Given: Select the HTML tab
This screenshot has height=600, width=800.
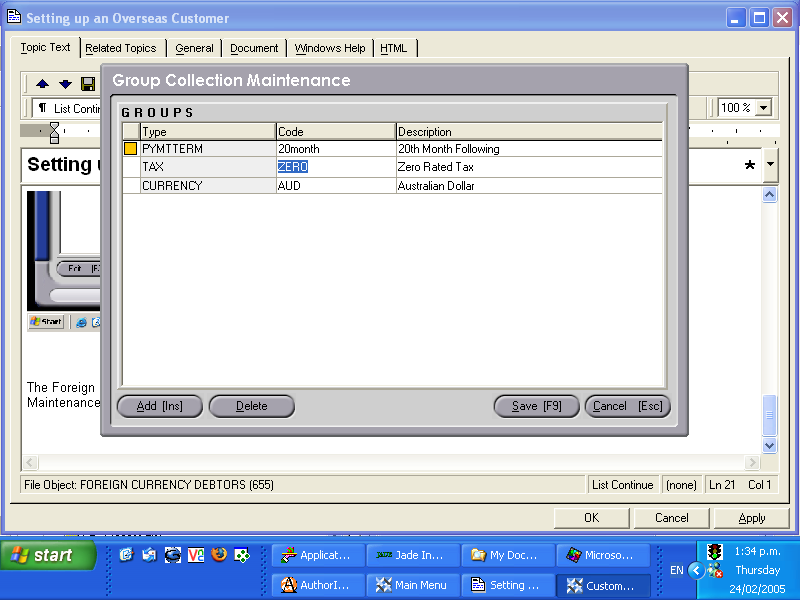Looking at the screenshot, I should [392, 47].
